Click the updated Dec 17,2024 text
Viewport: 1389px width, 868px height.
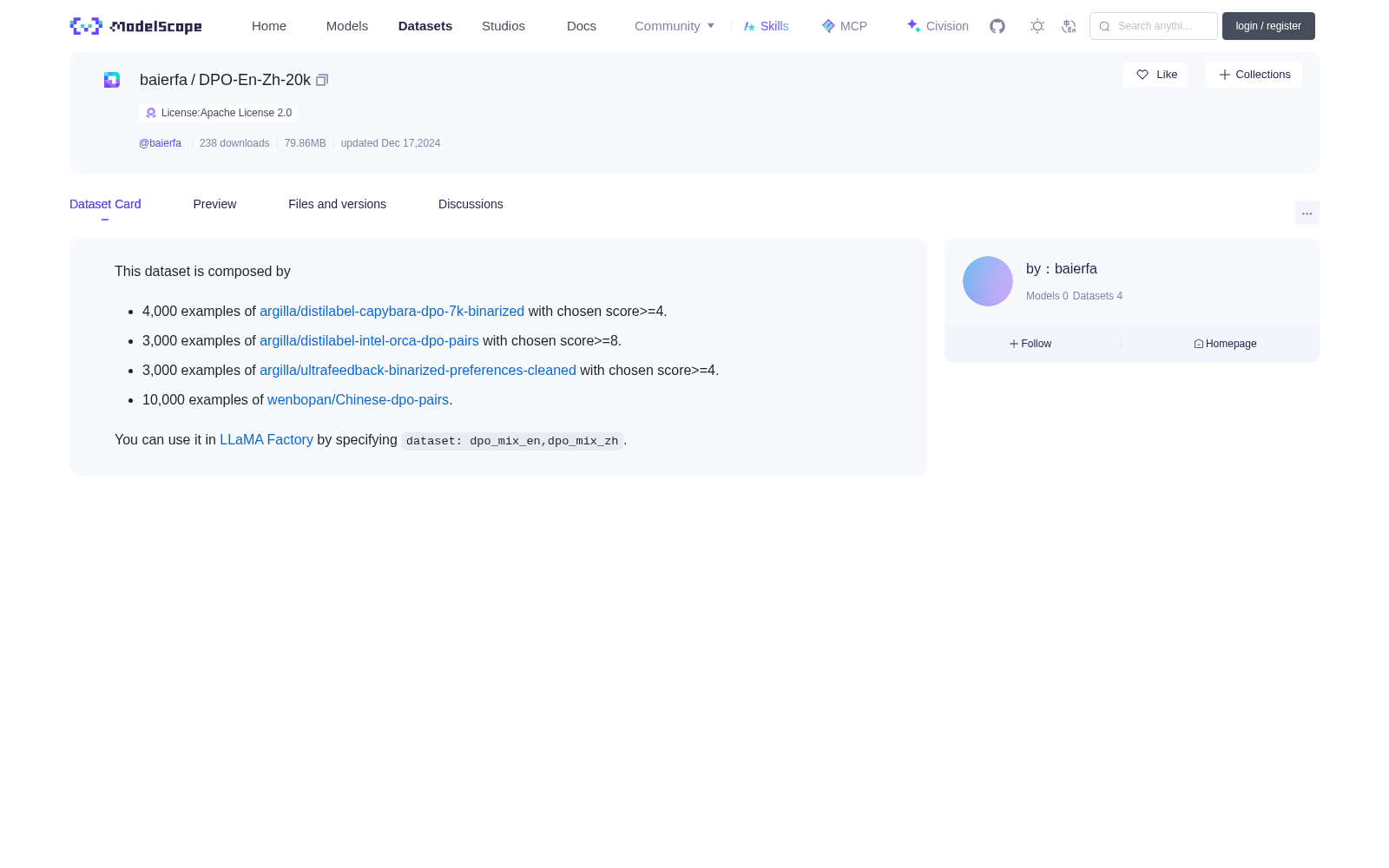tap(391, 143)
